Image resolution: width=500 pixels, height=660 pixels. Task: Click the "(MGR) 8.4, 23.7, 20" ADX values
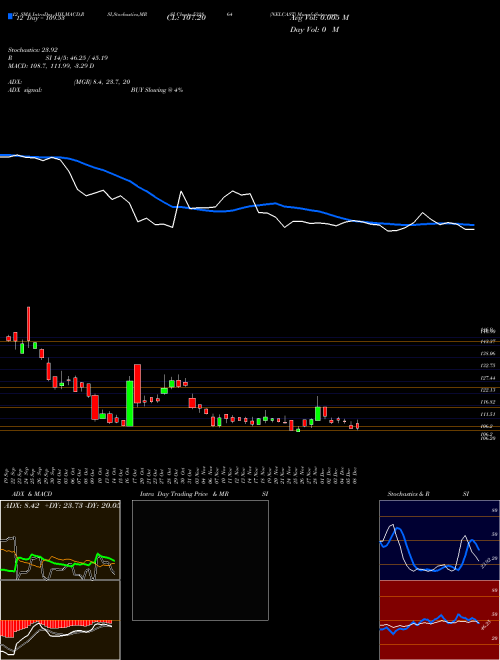101,82
